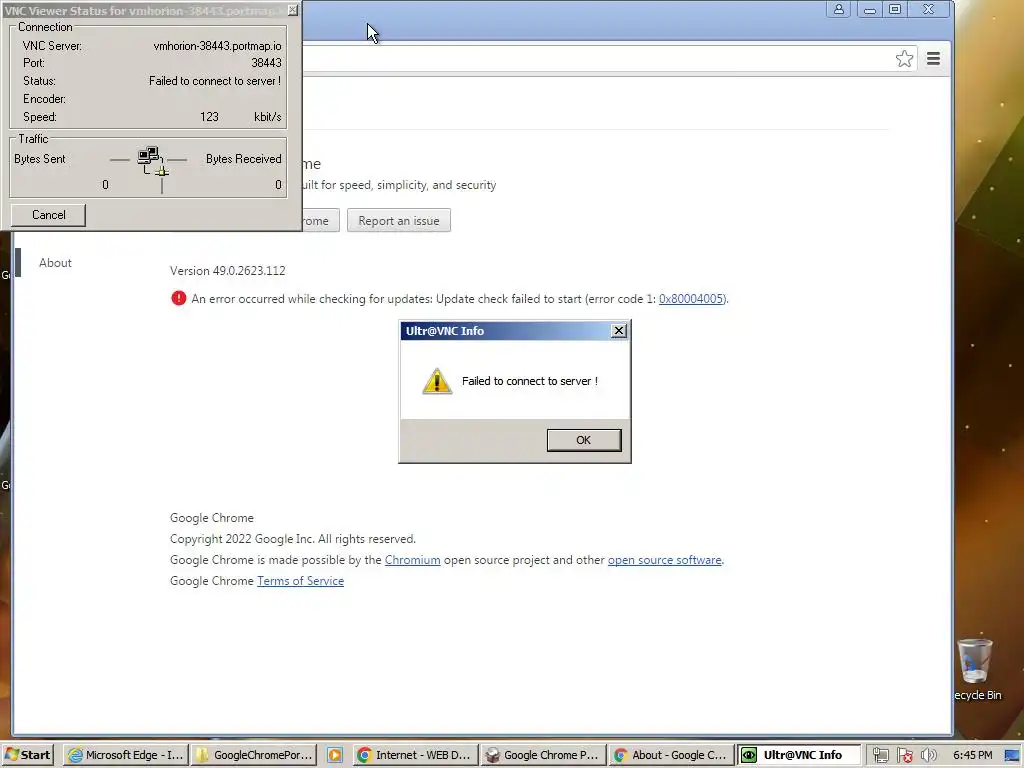The image size is (1024, 768).
Task: Click the red update error icon
Action: 178,298
